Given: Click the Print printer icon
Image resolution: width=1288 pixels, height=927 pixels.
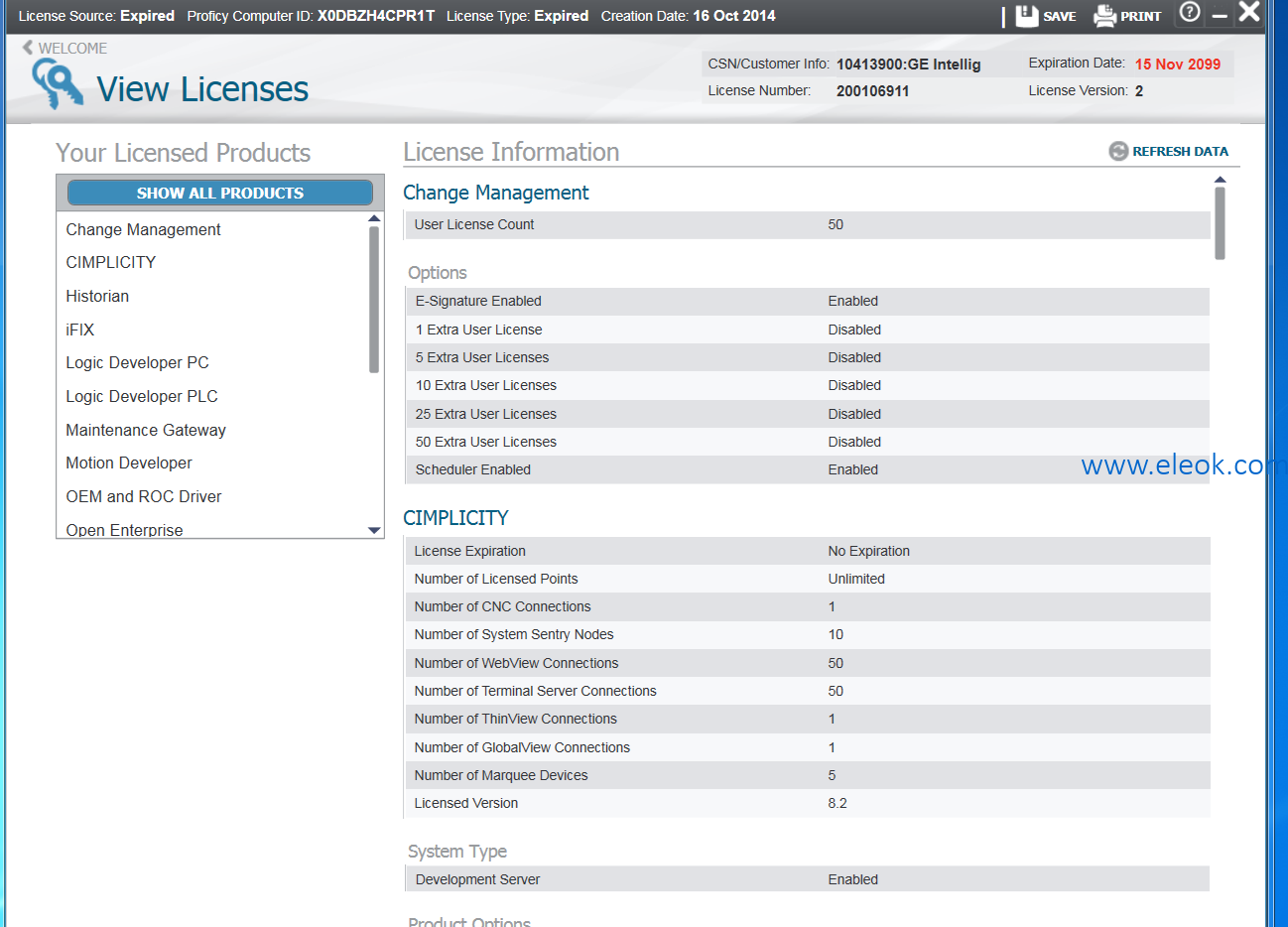Looking at the screenshot, I should (1104, 16).
